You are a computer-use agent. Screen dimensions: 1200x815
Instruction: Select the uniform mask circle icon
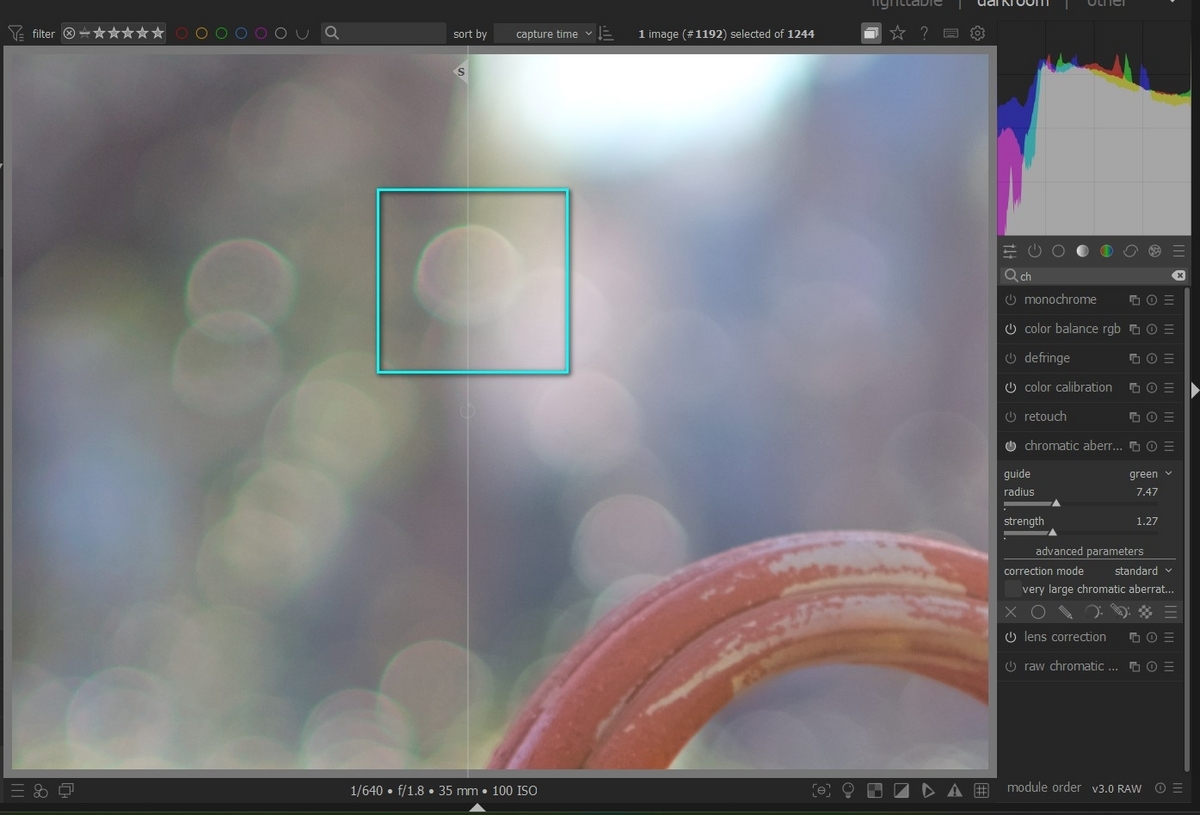[1038, 612]
